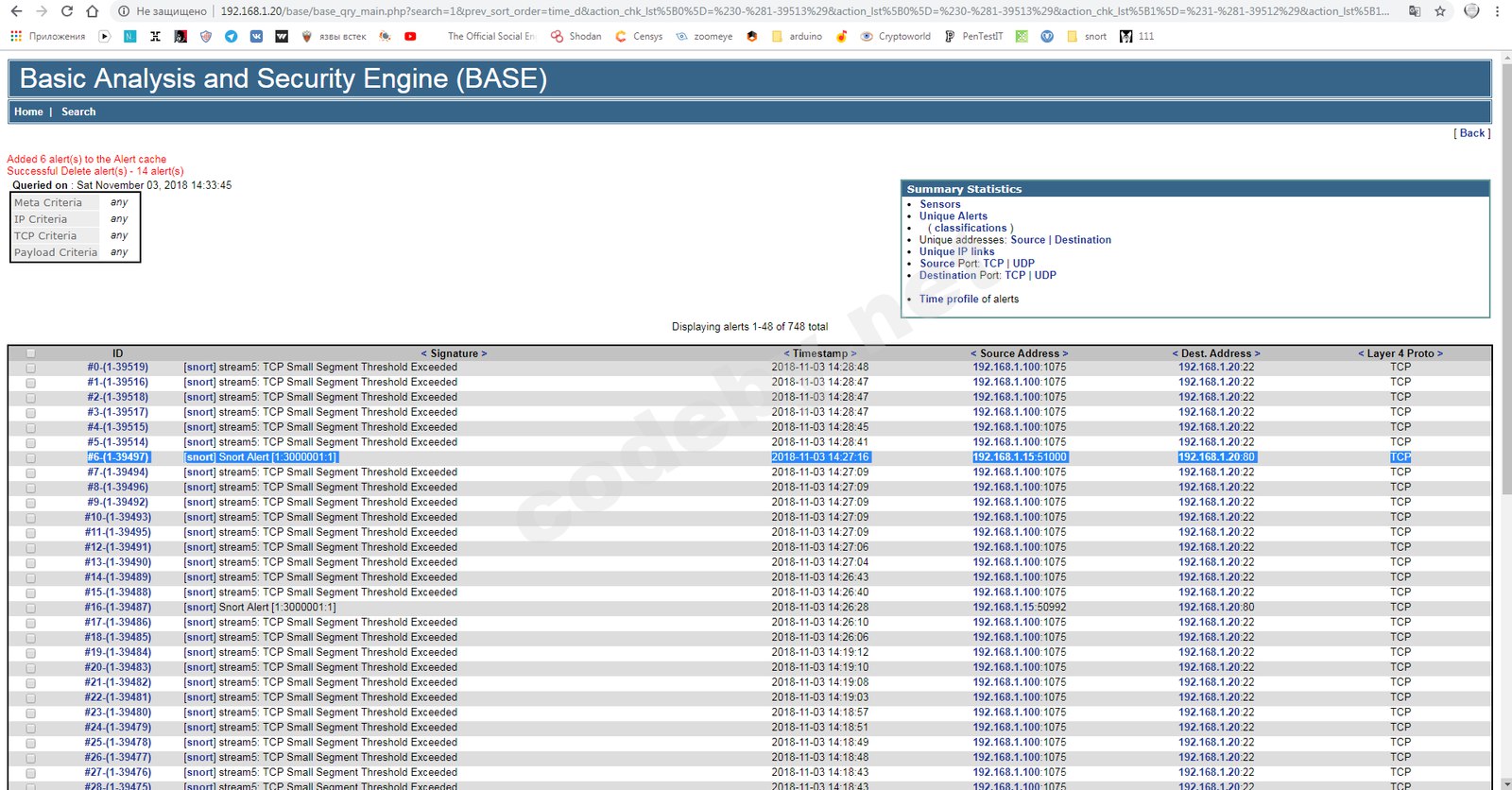Image resolution: width=1512 pixels, height=790 pixels.
Task: Open alert ID #7-(1-39494)
Action: [118, 472]
